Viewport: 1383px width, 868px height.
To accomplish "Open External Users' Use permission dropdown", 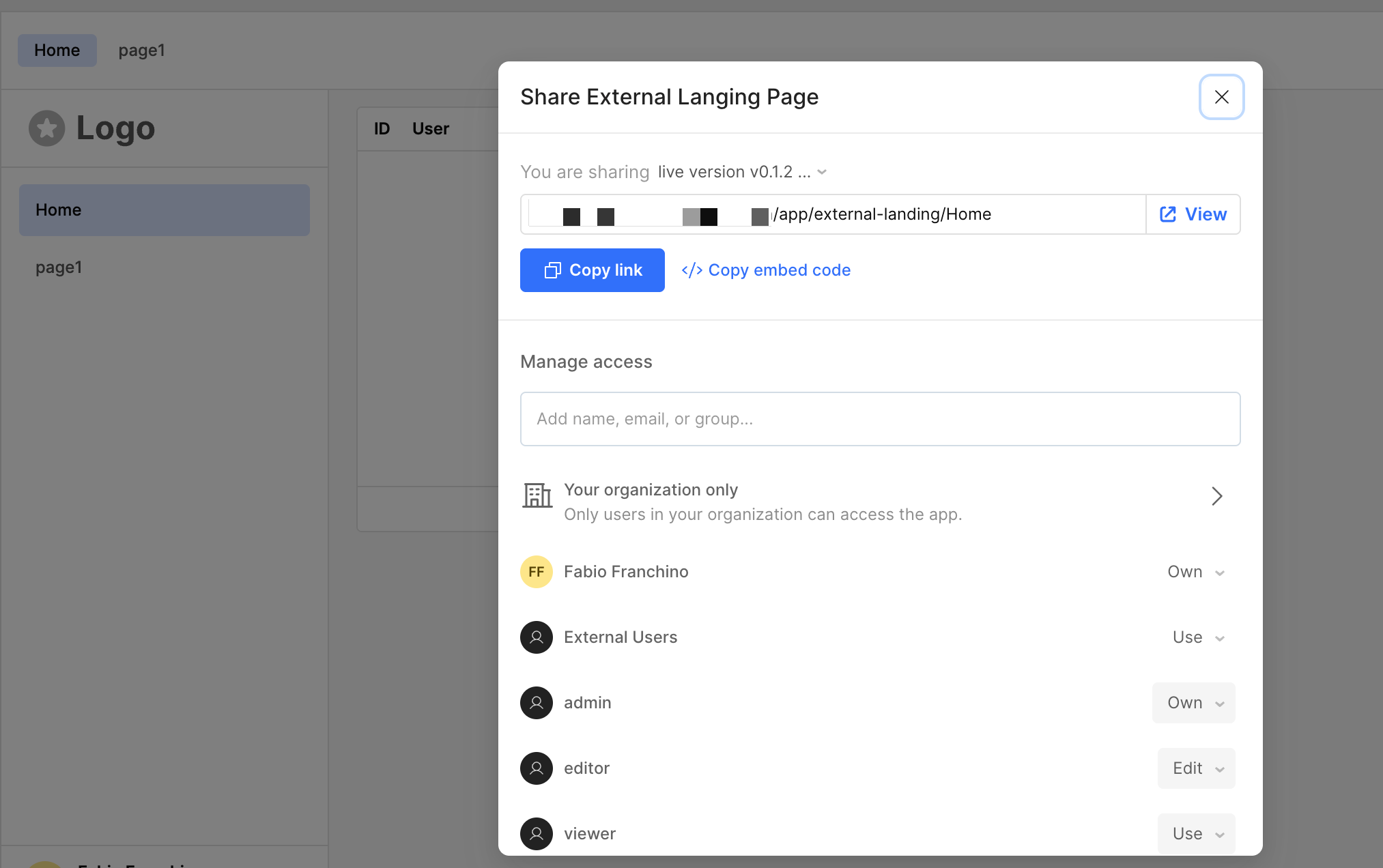I will point(1198,637).
